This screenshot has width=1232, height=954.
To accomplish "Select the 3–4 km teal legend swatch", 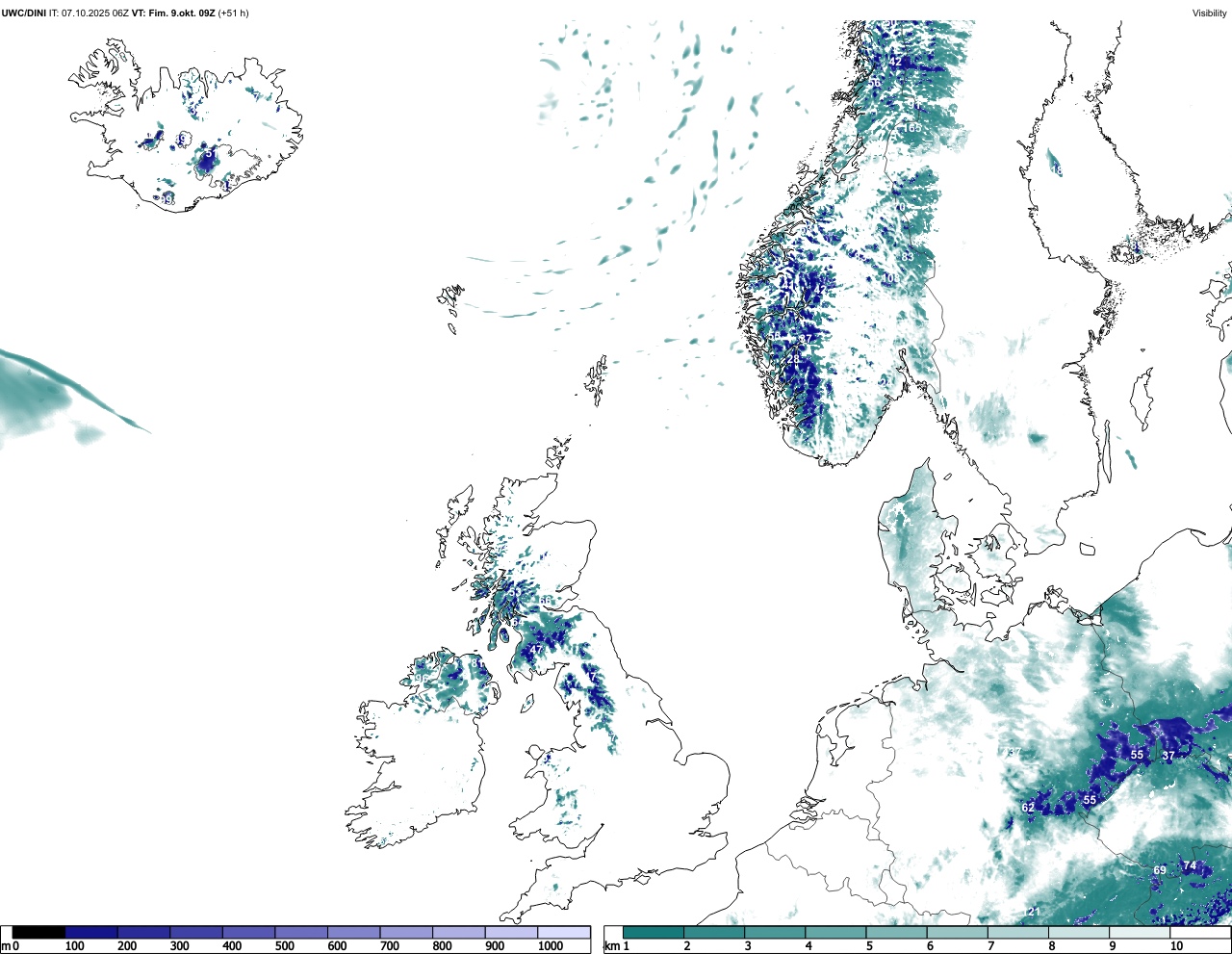I will tap(776, 933).
